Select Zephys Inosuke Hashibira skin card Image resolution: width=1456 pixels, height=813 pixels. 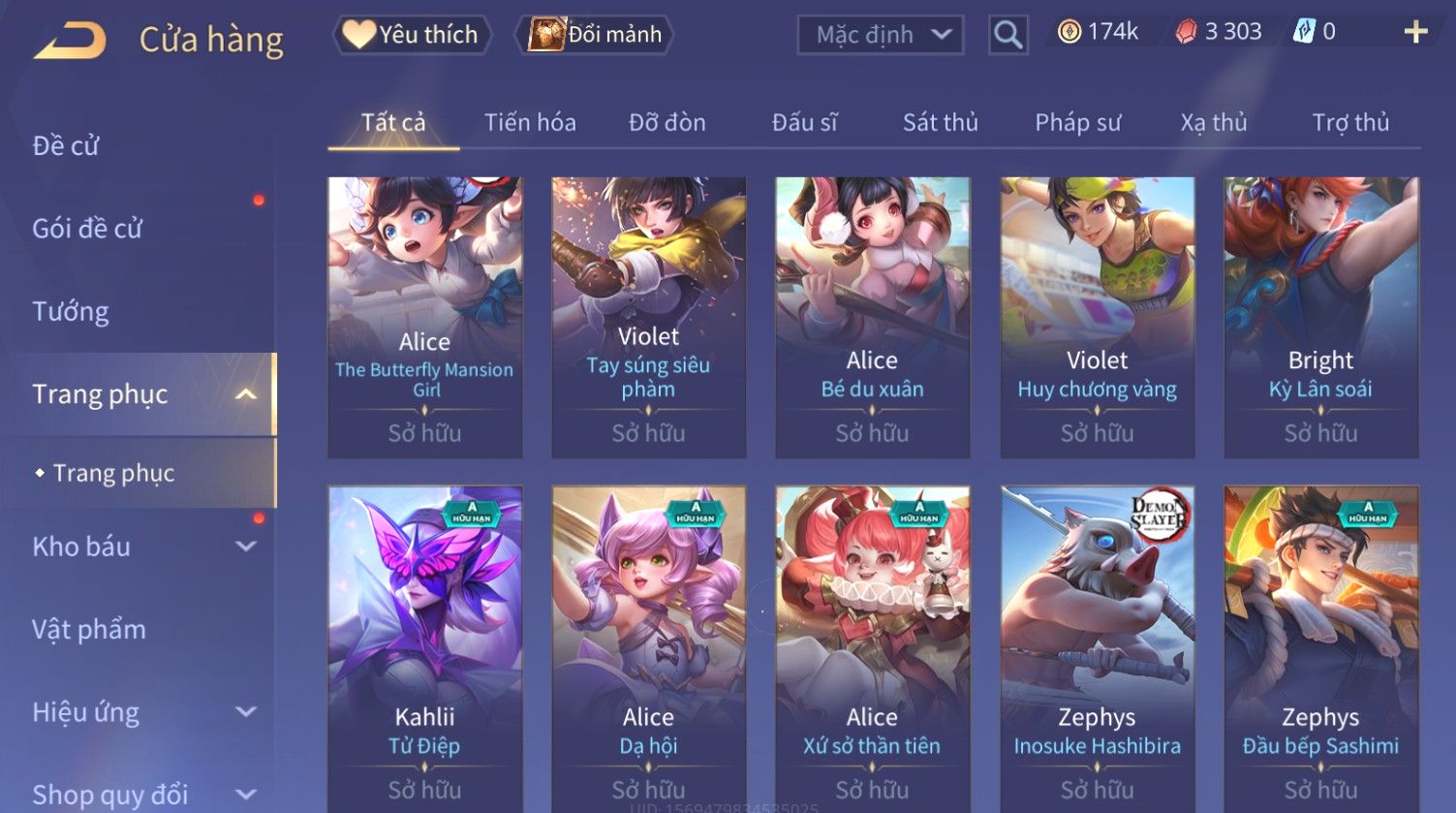1098,649
